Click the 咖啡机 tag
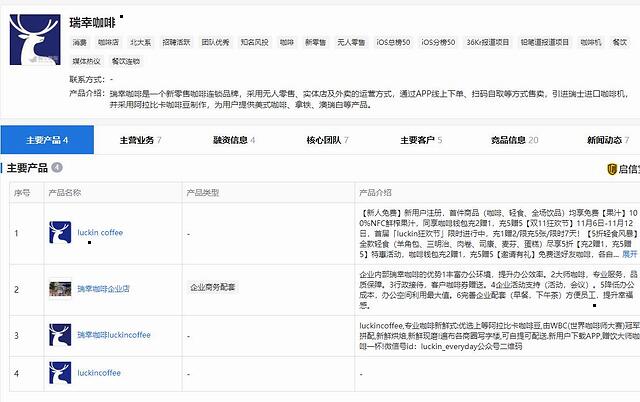This screenshot has width=640, height=402. pos(591,42)
